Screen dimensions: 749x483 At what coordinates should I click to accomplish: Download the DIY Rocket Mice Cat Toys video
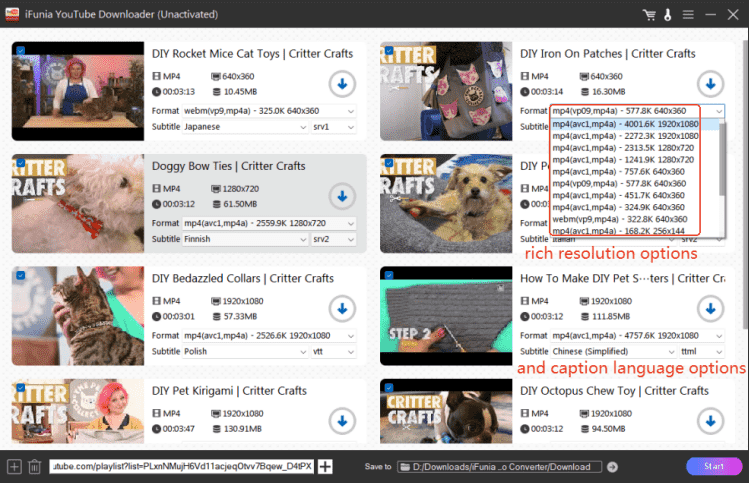coord(342,84)
